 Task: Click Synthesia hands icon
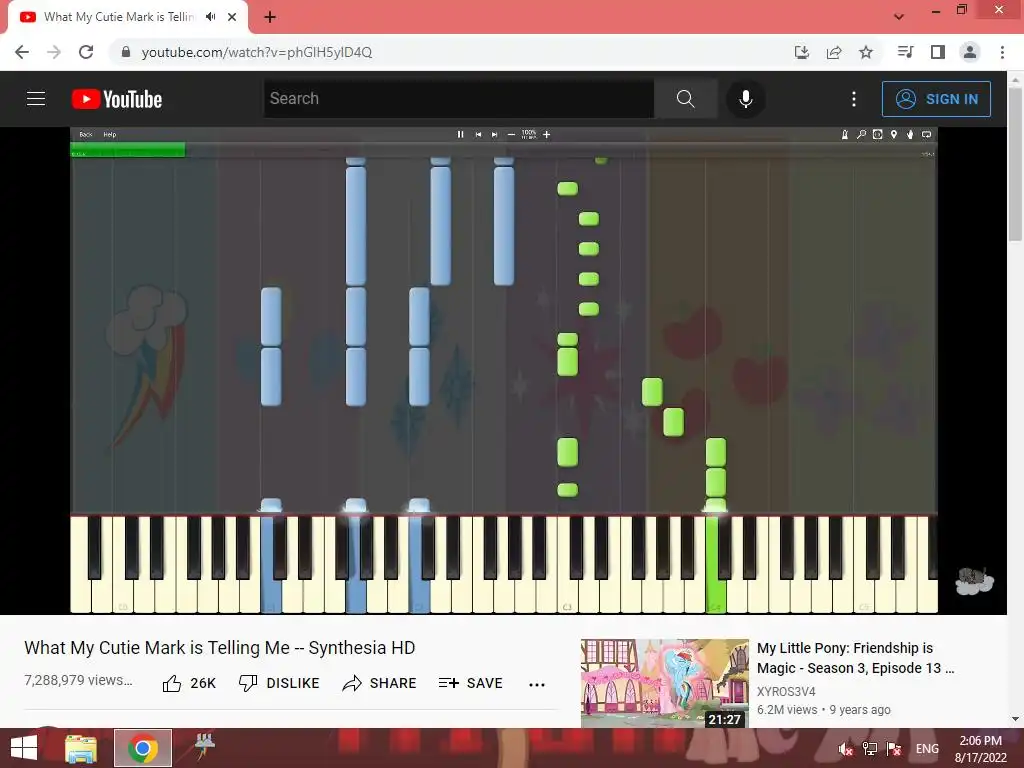(x=910, y=135)
